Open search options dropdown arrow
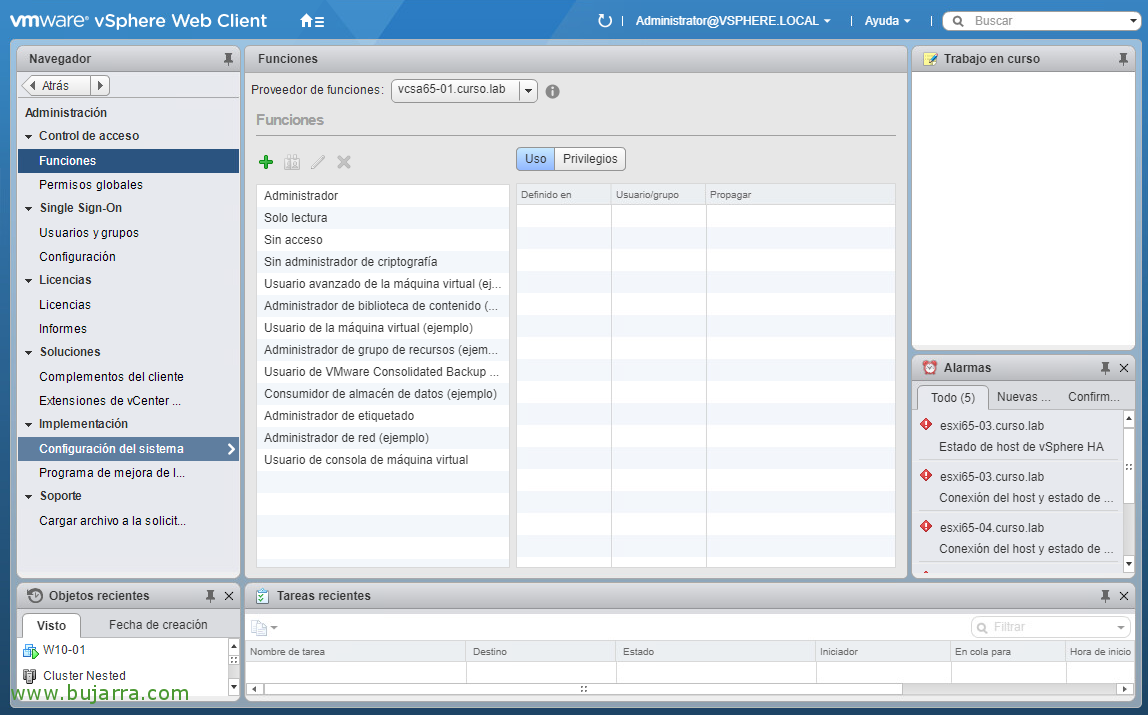 (x=1133, y=21)
